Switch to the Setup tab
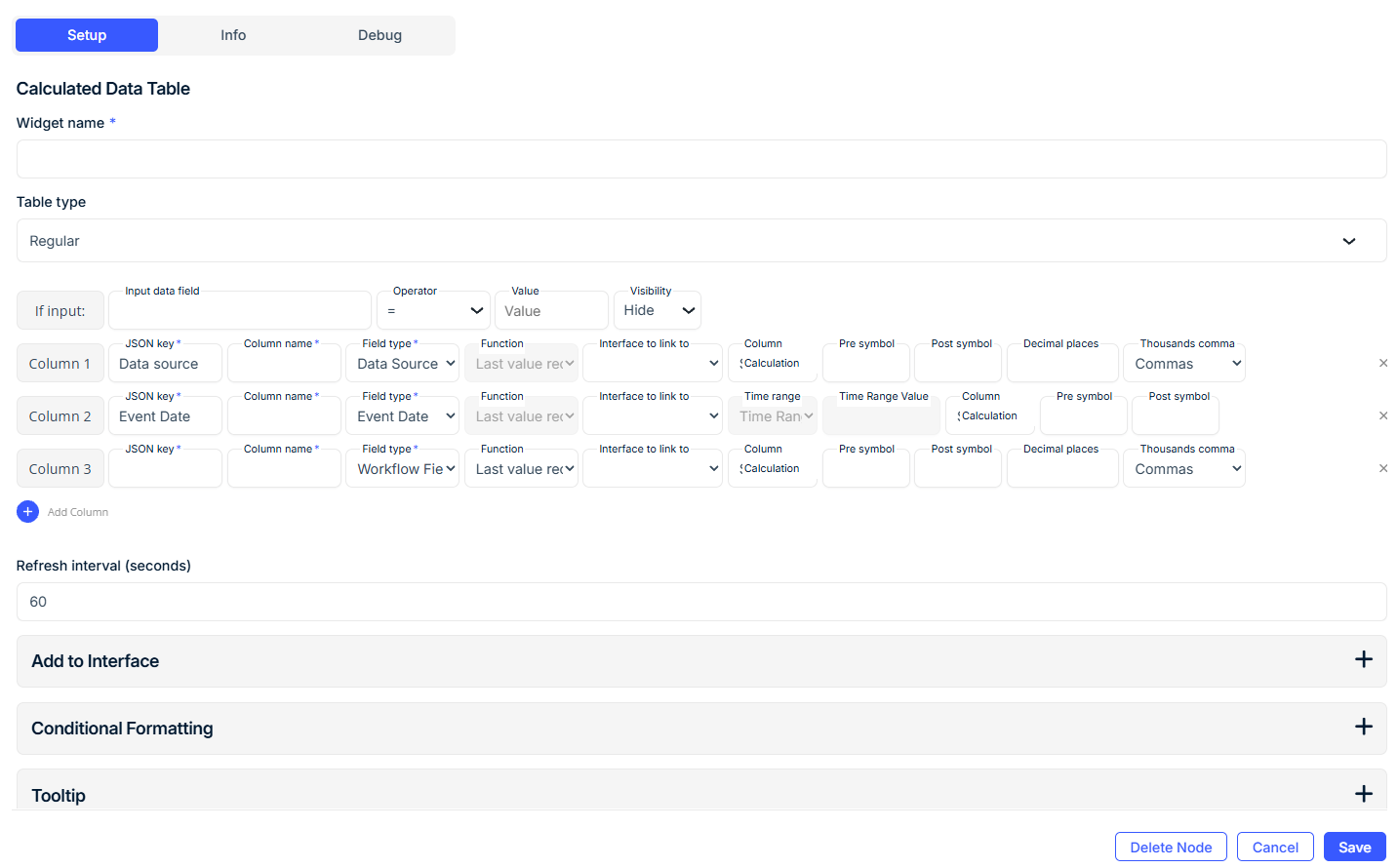Image resolution: width=1398 pixels, height=868 pixels. coord(87,35)
